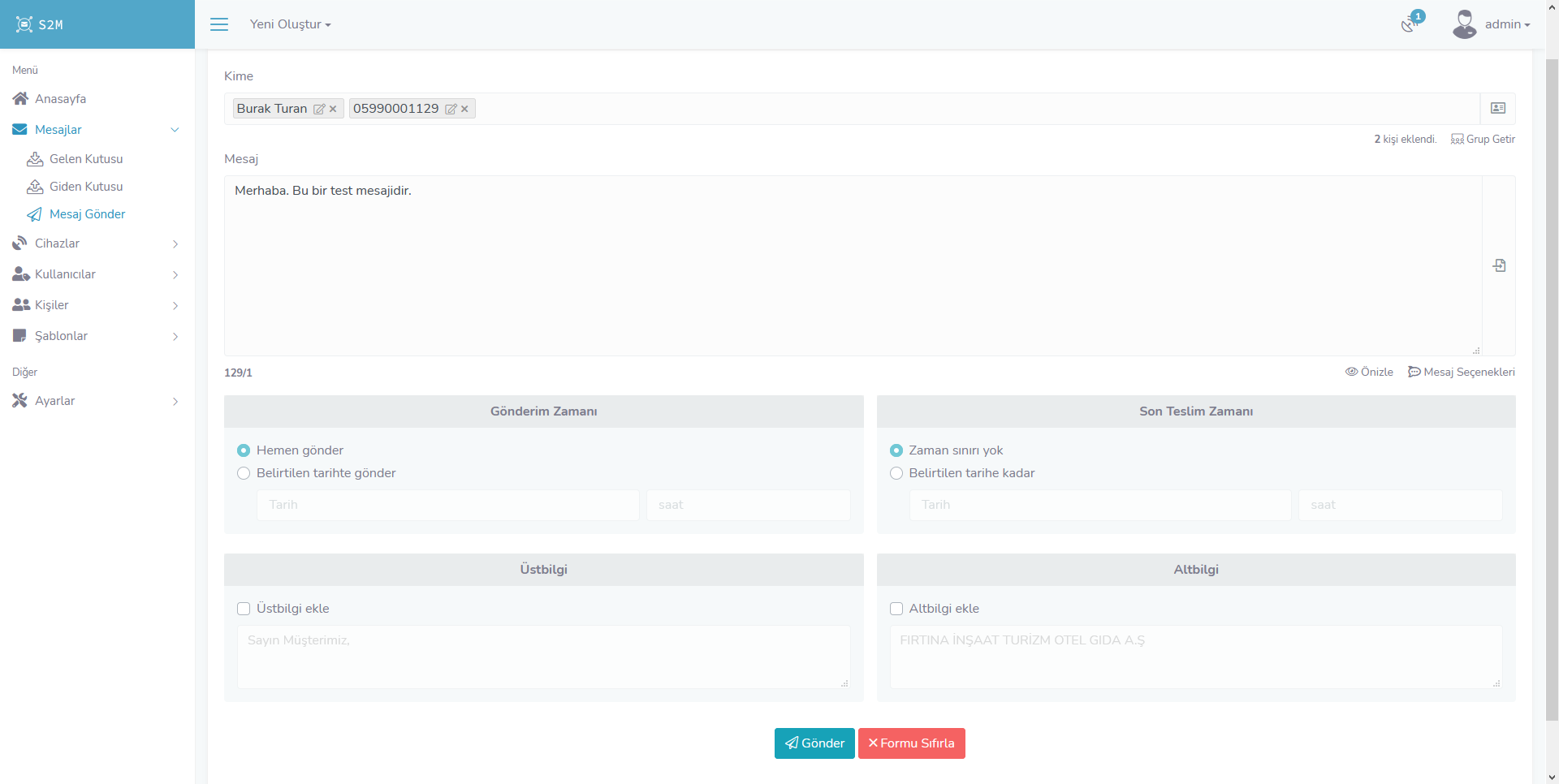Select Belirtilen tarihte gönder radio option

244,473
